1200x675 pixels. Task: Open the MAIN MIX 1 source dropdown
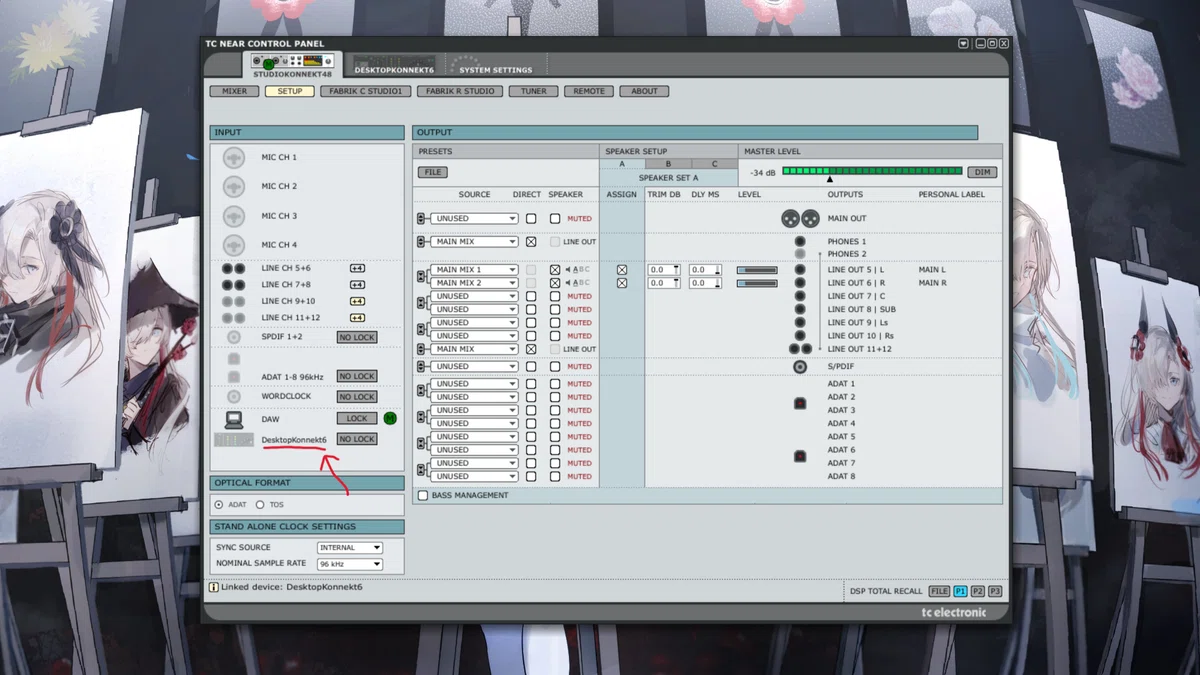click(474, 270)
